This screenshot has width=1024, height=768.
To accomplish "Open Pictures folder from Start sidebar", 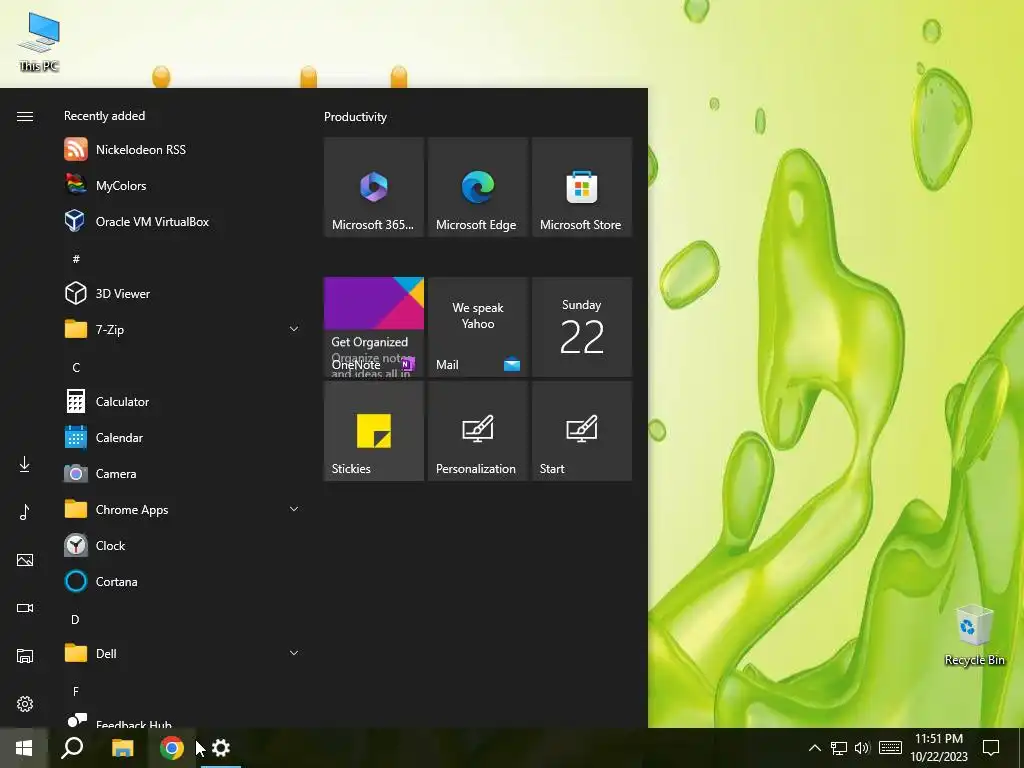I will point(25,560).
